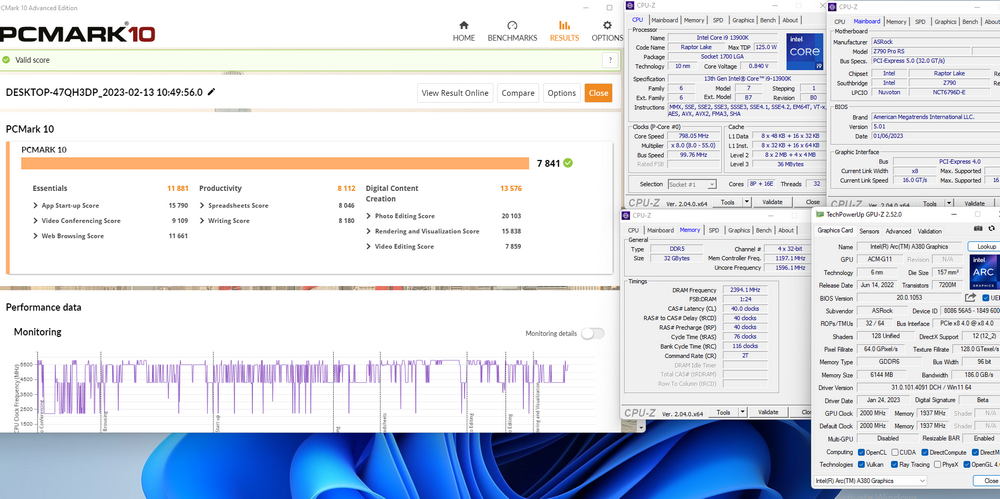This screenshot has width=1000, height=499.
Task: Switch to SPD tab in CPU-Z memory window
Action: tap(714, 230)
